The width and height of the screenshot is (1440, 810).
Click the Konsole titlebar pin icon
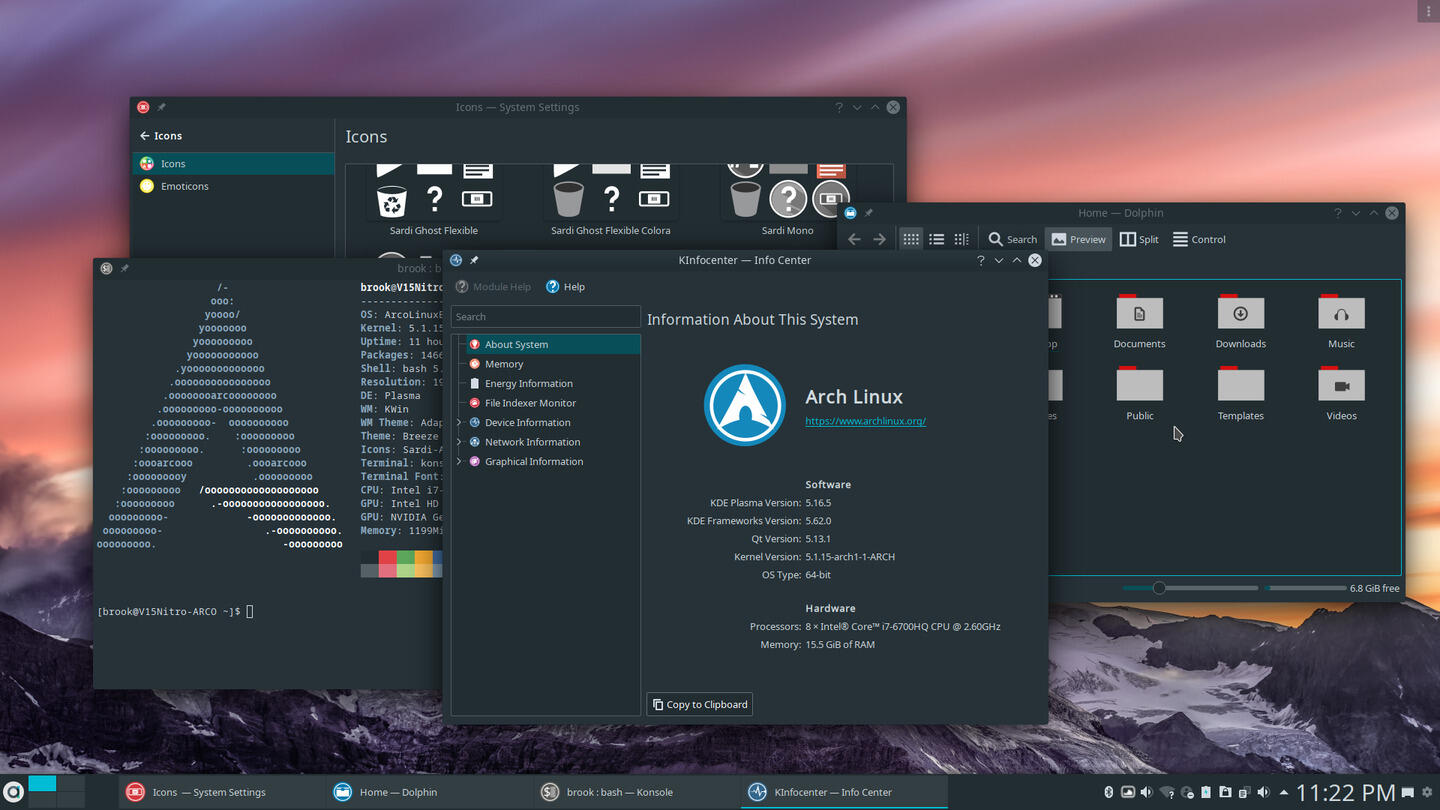pyautogui.click(x=125, y=268)
